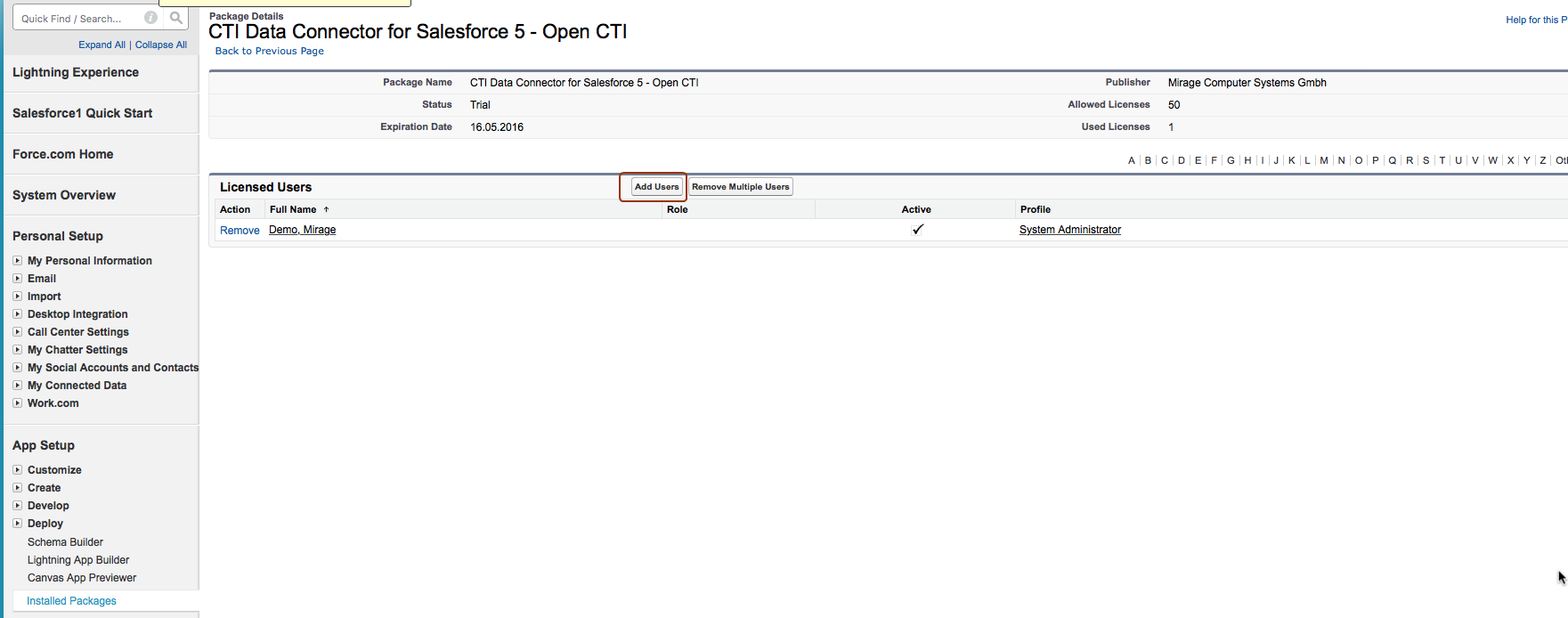Filter users by letter D
This screenshot has width=1568, height=618.
(1182, 160)
